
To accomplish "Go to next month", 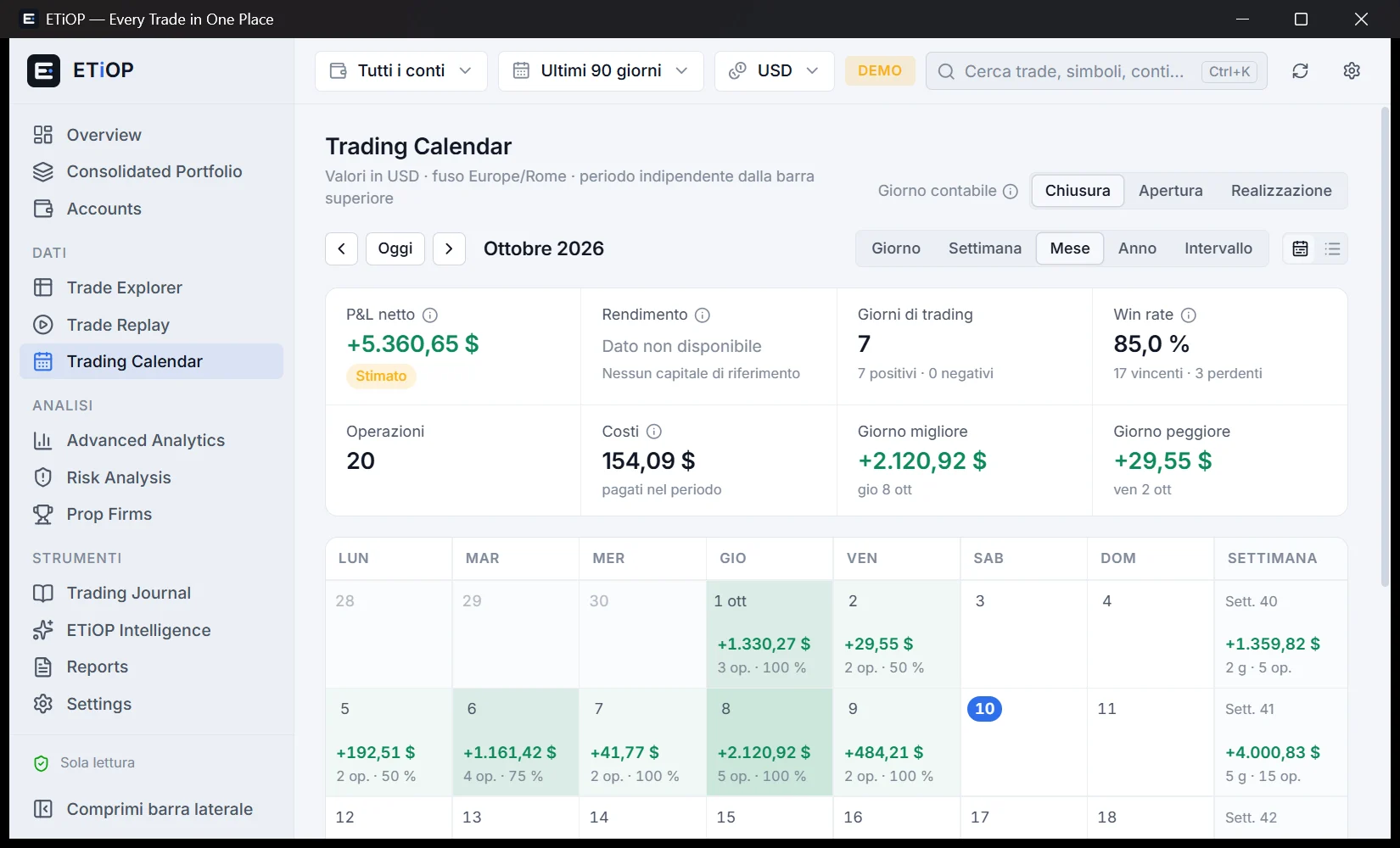I will point(449,248).
